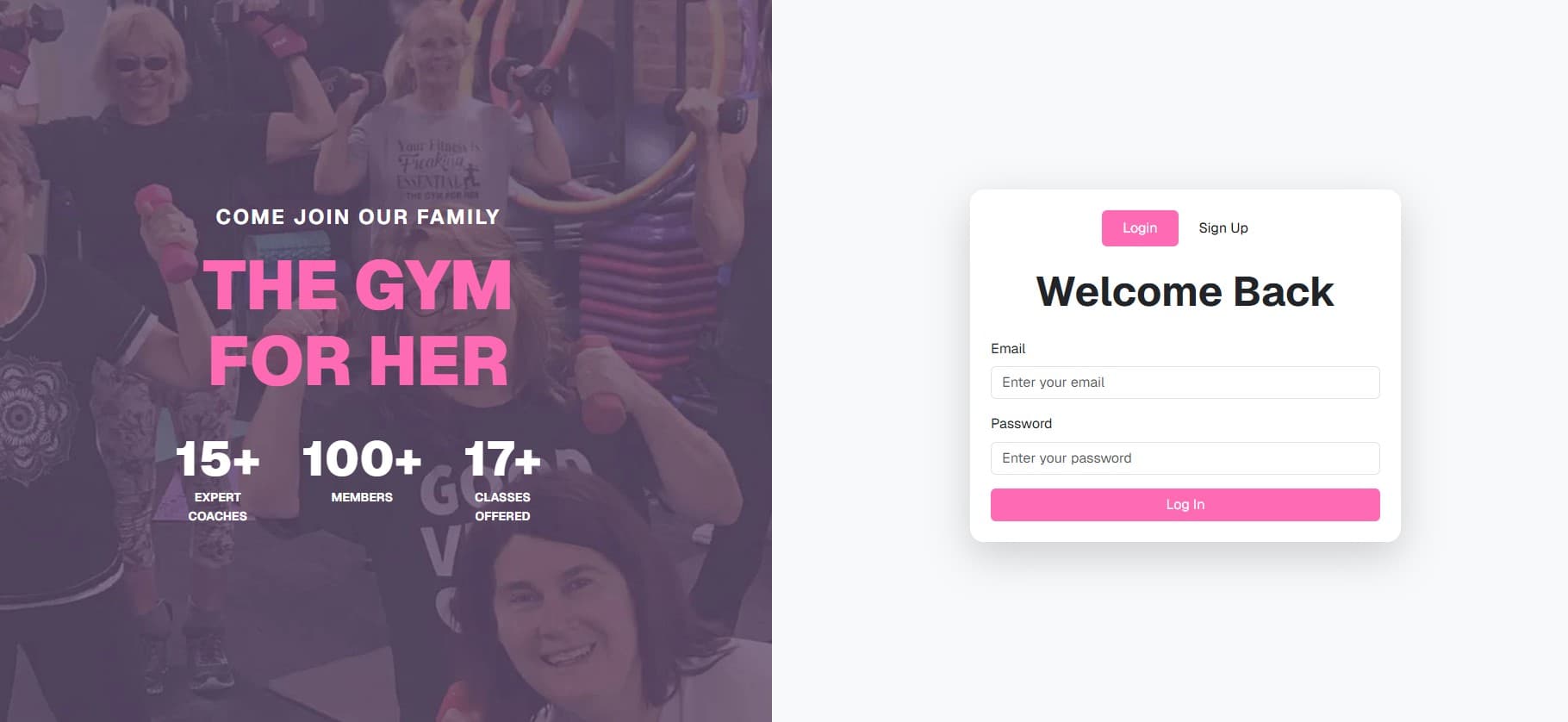Image resolution: width=1568 pixels, height=722 pixels.
Task: Click the CLASSES OFFERED label
Action: 502,507
